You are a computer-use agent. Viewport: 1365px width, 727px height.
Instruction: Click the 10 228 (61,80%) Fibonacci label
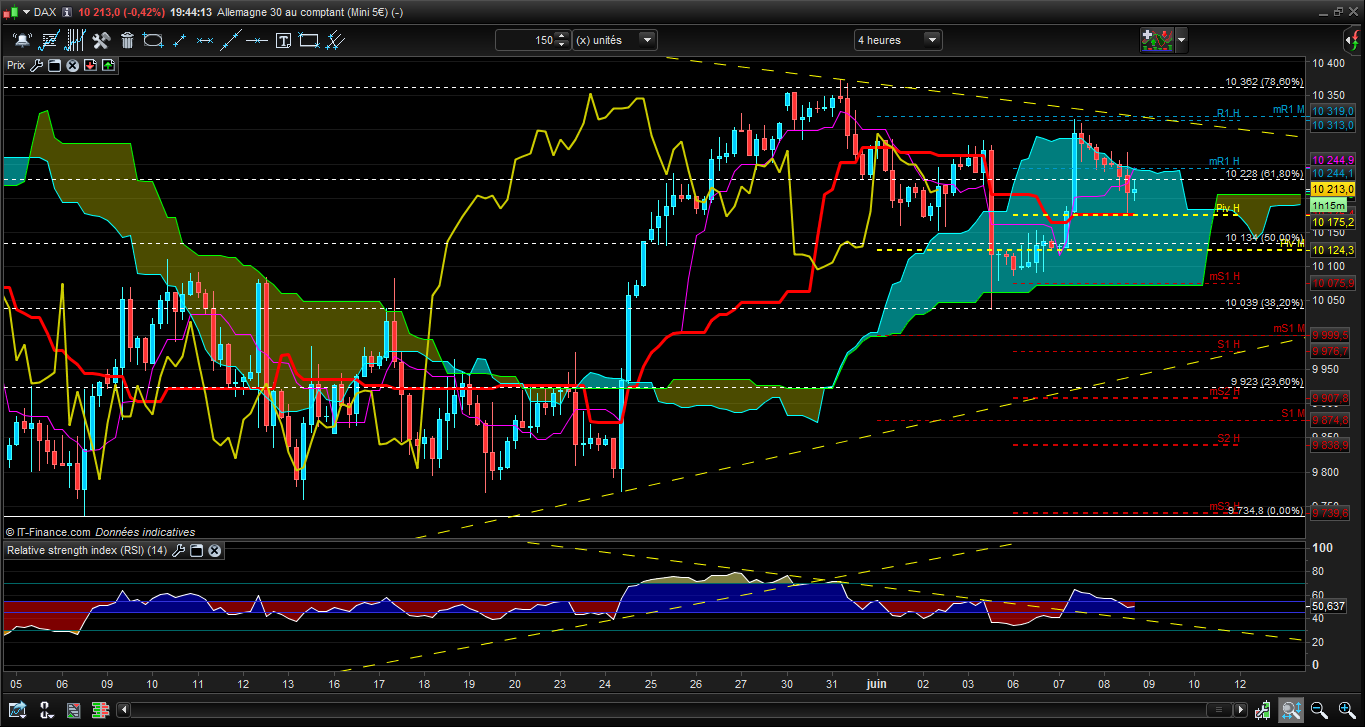coord(1264,174)
